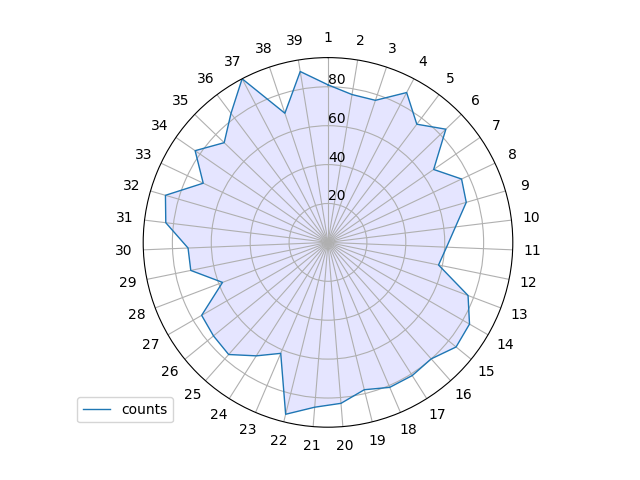The width and height of the screenshot is (640, 480).
Task: Click the axis label 25
Action: point(193,394)
